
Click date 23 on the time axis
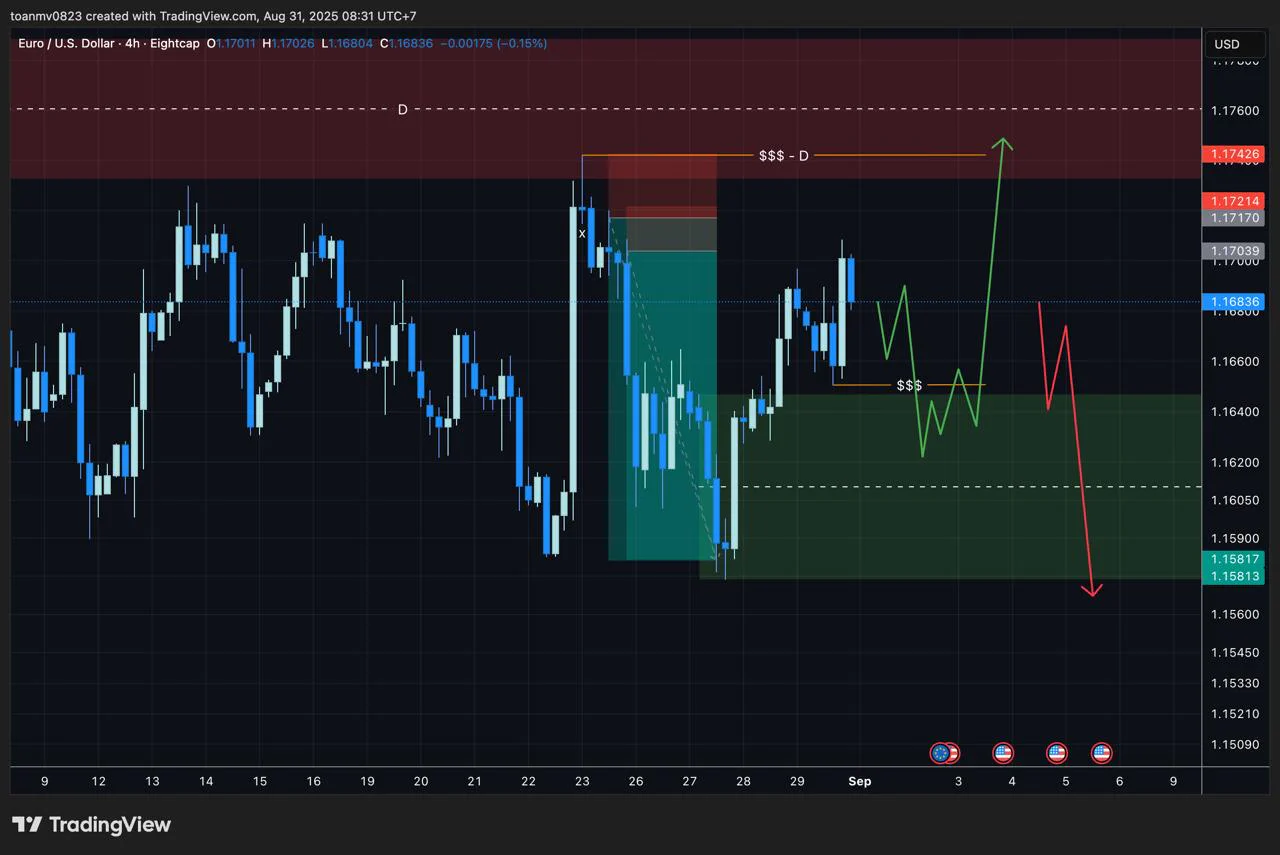pos(582,781)
